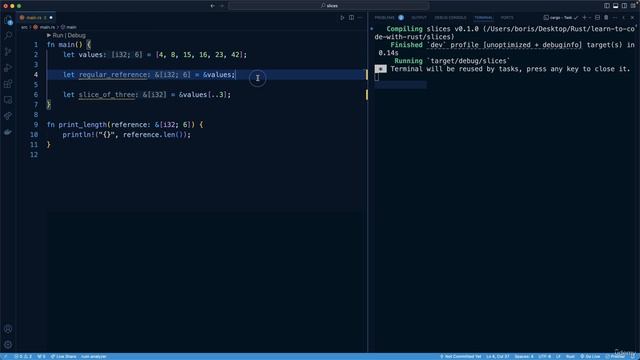This screenshot has width=640, height=360.
Task: Open the Explorer view in activity bar
Action: [8, 20]
